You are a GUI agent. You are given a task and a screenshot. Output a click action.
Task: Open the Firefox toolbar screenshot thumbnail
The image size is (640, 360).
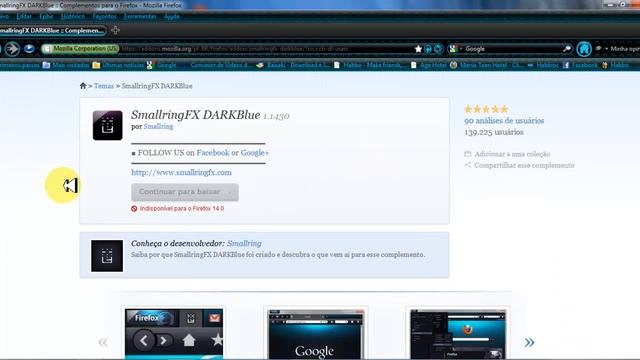pos(174,334)
